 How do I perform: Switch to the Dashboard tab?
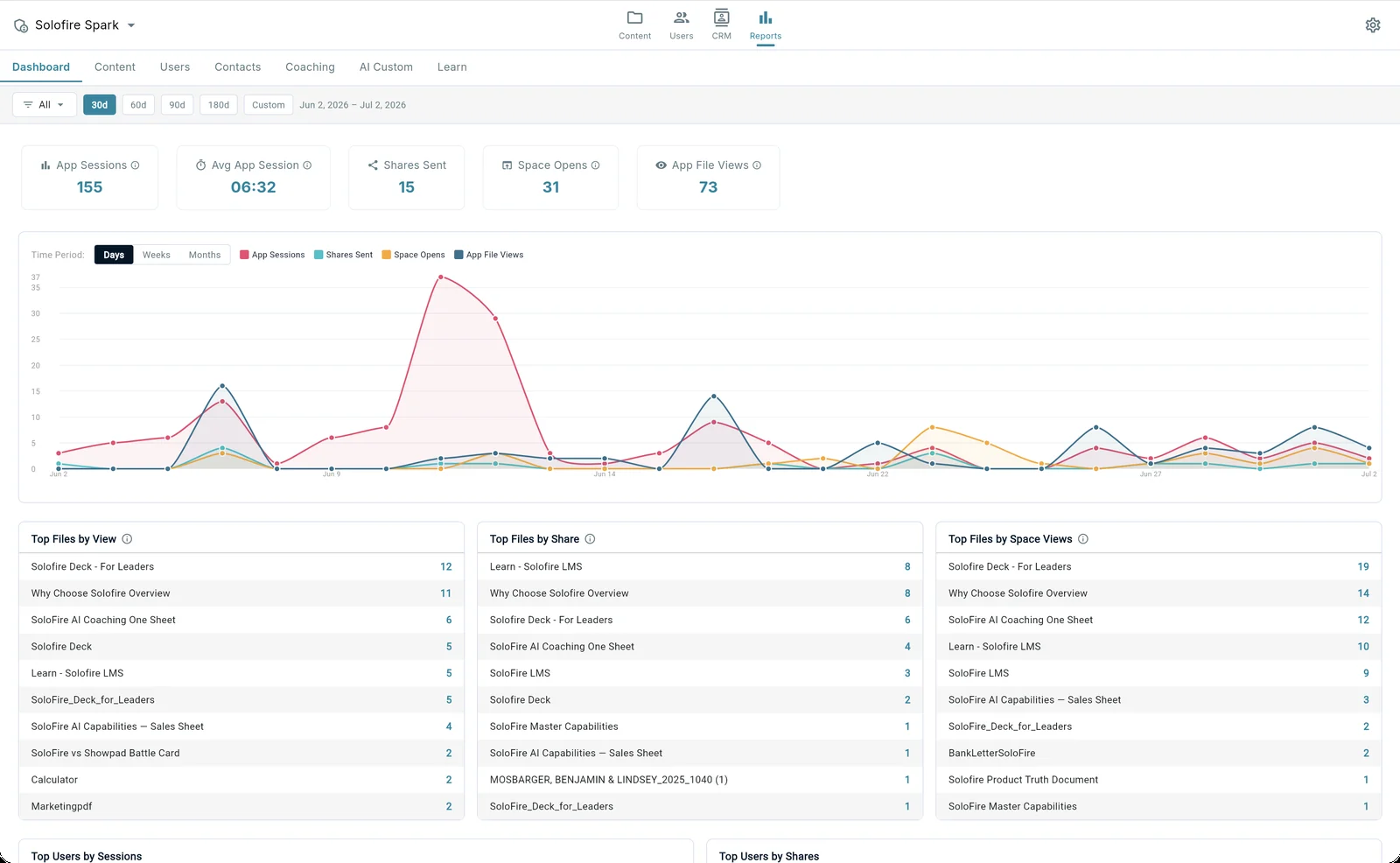41,67
